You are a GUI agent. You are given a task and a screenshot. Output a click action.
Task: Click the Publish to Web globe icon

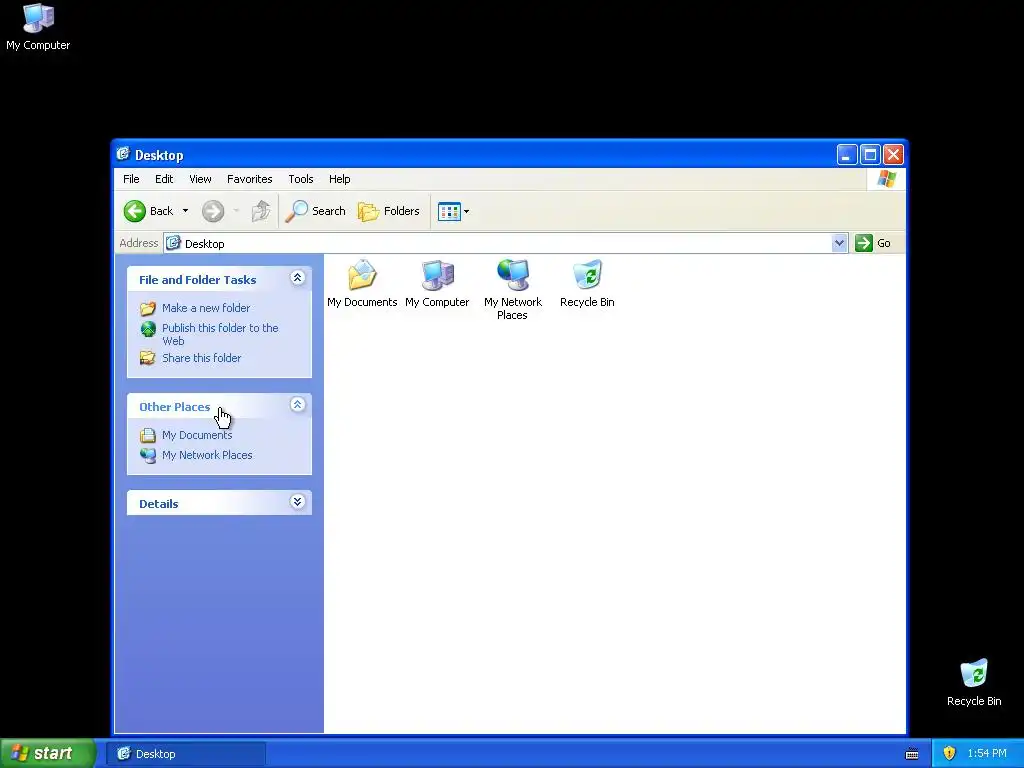[148, 328]
